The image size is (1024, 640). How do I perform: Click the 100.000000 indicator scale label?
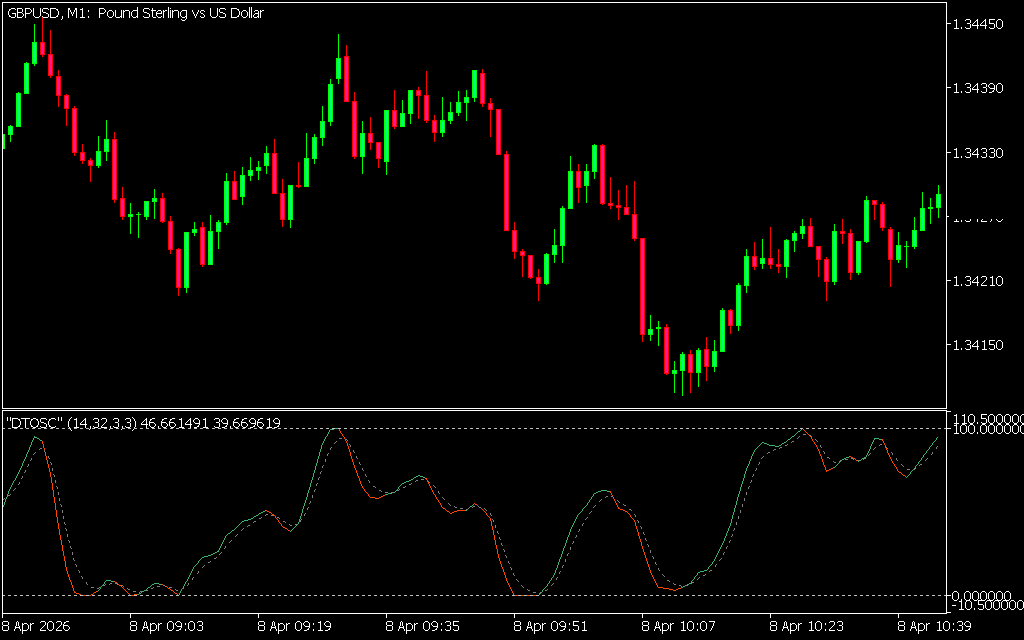(986, 429)
